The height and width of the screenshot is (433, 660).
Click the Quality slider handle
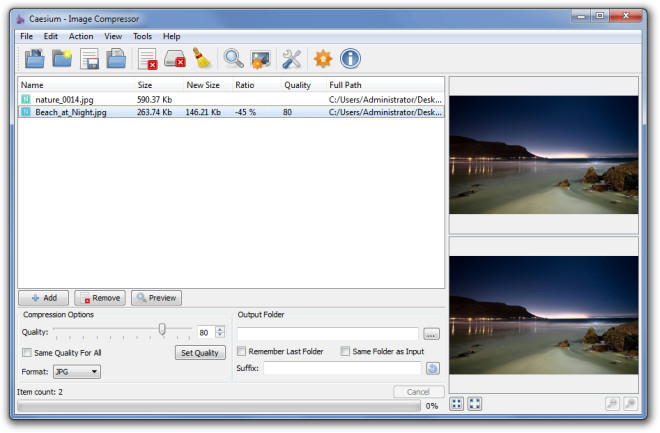(162, 330)
